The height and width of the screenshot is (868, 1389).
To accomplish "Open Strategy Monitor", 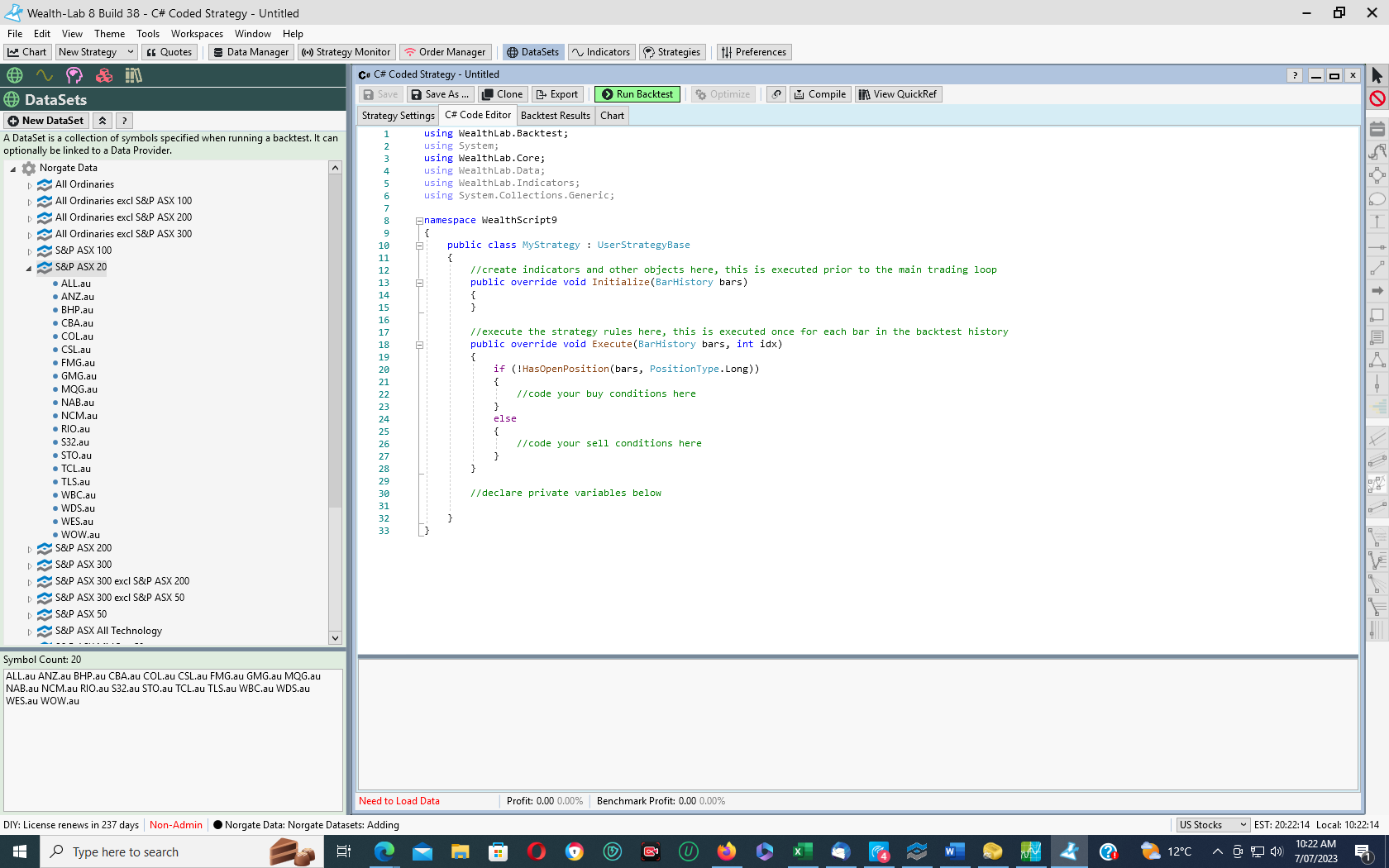I will [346, 52].
